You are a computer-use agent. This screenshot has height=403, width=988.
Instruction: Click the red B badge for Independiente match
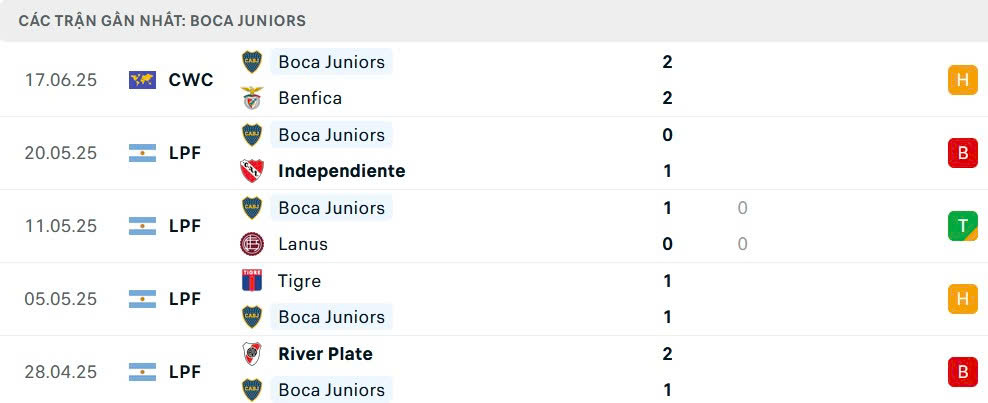click(962, 153)
